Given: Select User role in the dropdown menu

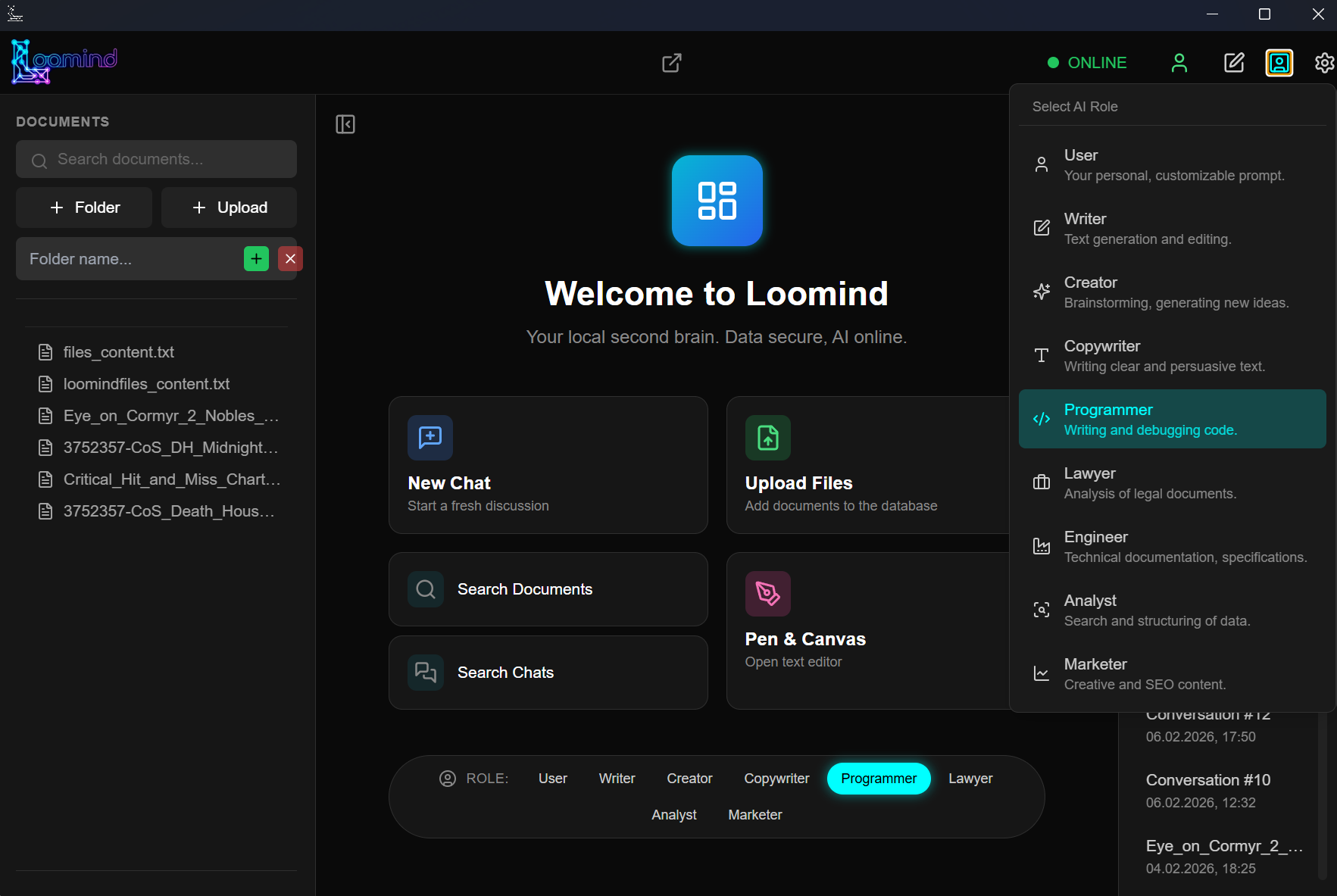Looking at the screenshot, I should (x=1172, y=164).
